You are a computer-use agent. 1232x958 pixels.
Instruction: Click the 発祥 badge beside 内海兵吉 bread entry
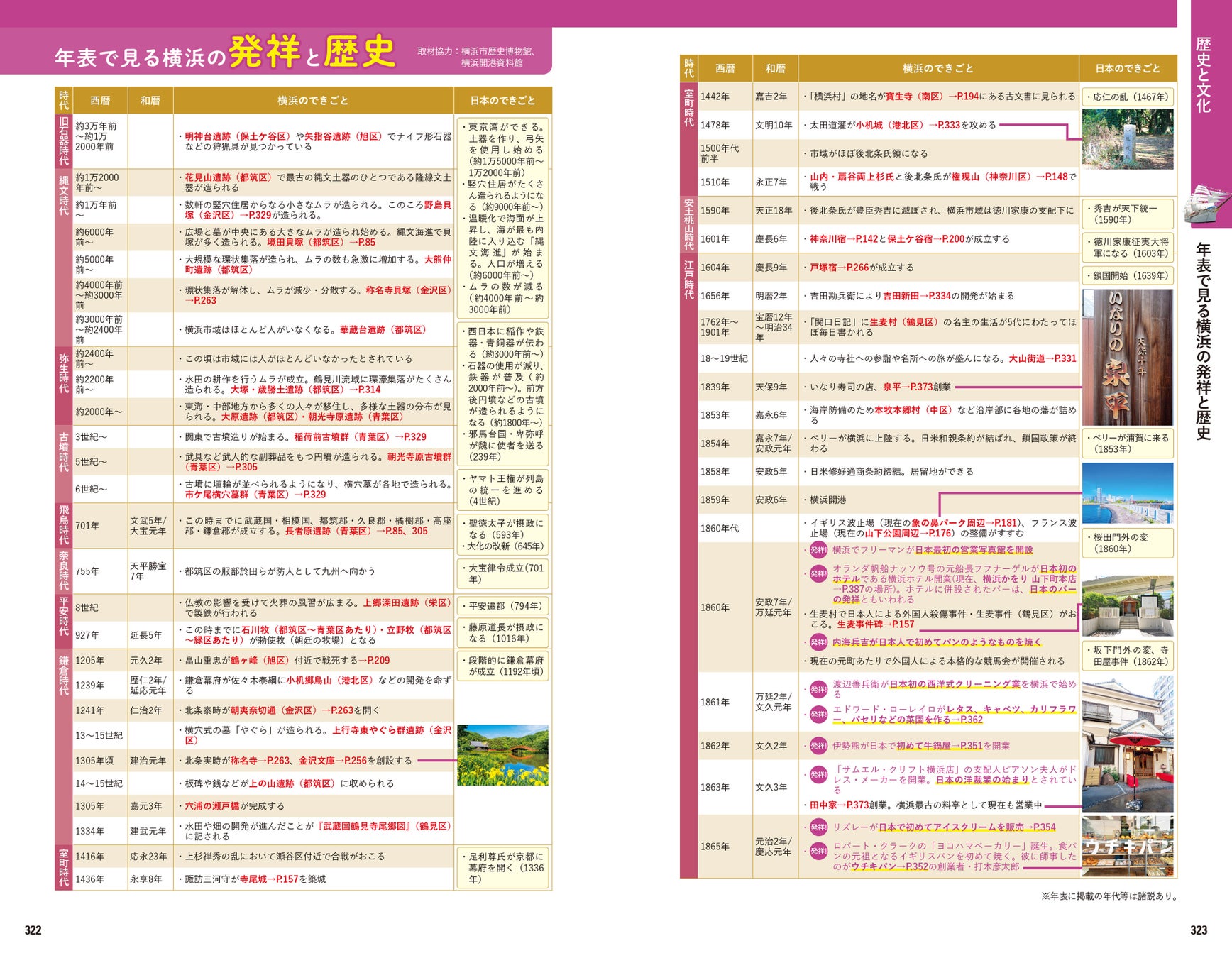(818, 642)
